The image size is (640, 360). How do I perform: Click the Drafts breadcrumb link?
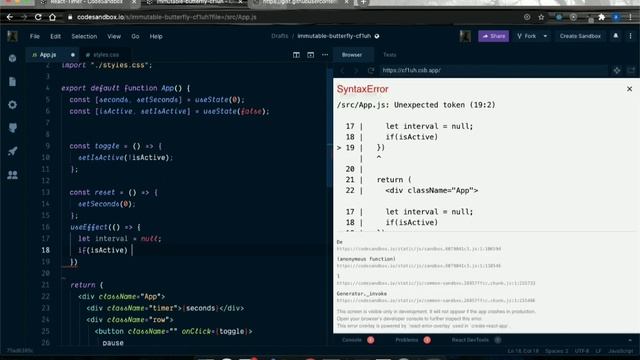pos(280,36)
